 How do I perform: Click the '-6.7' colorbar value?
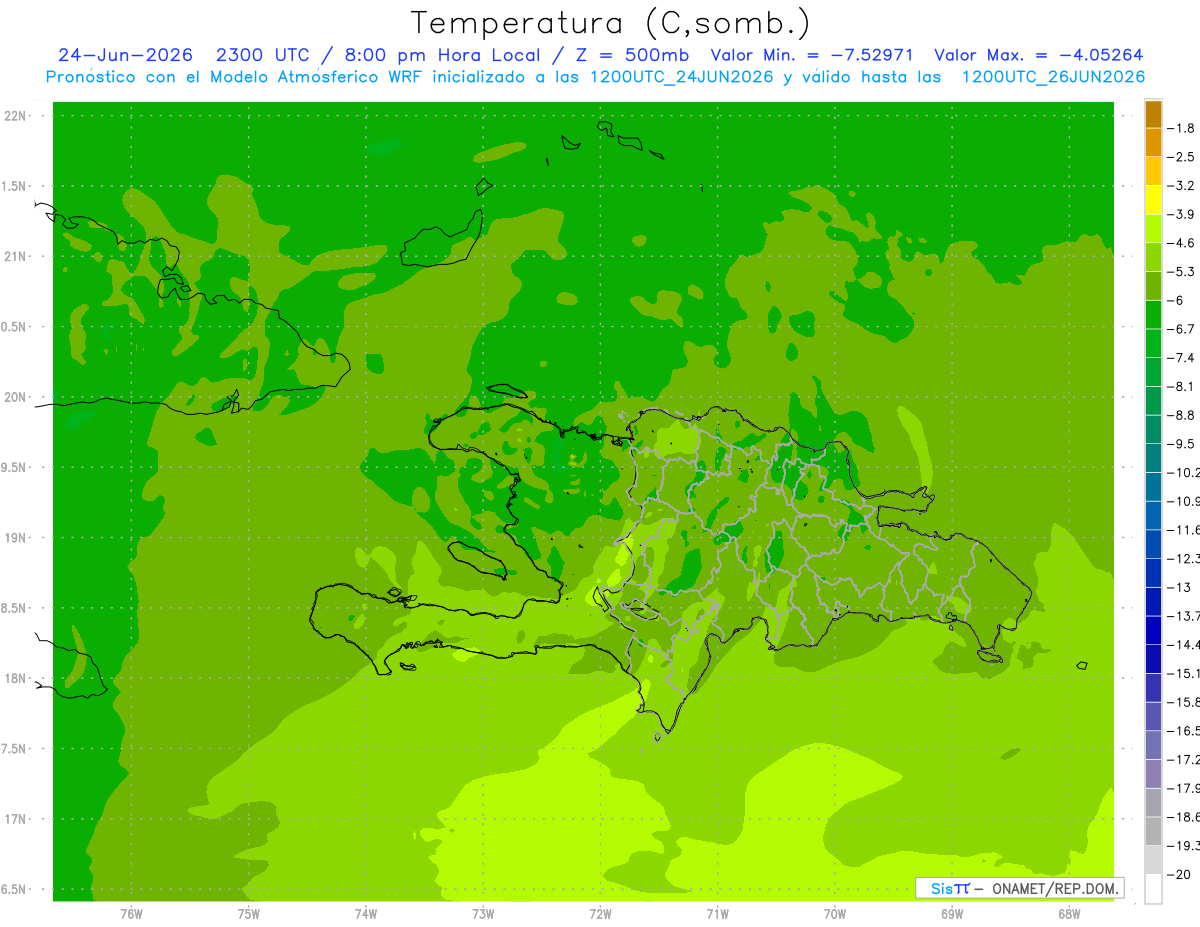pos(1181,329)
